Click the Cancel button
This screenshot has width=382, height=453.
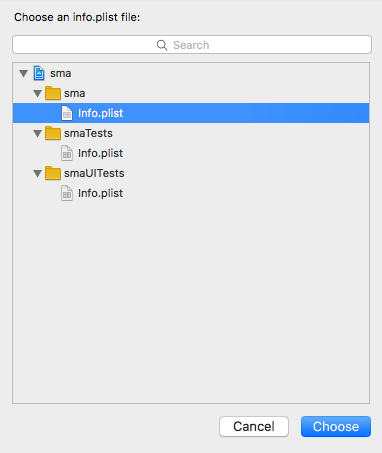click(x=254, y=426)
